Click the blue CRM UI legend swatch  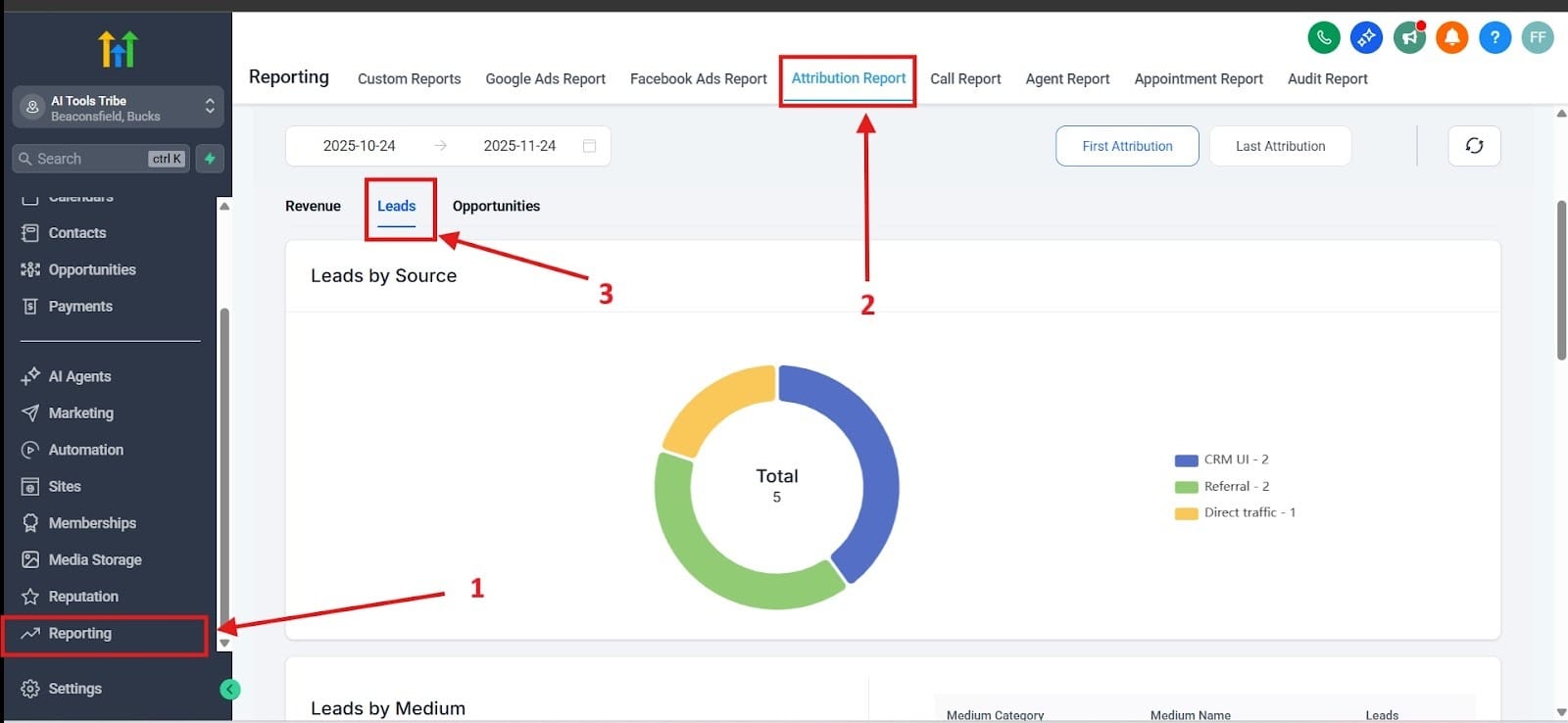point(1186,460)
